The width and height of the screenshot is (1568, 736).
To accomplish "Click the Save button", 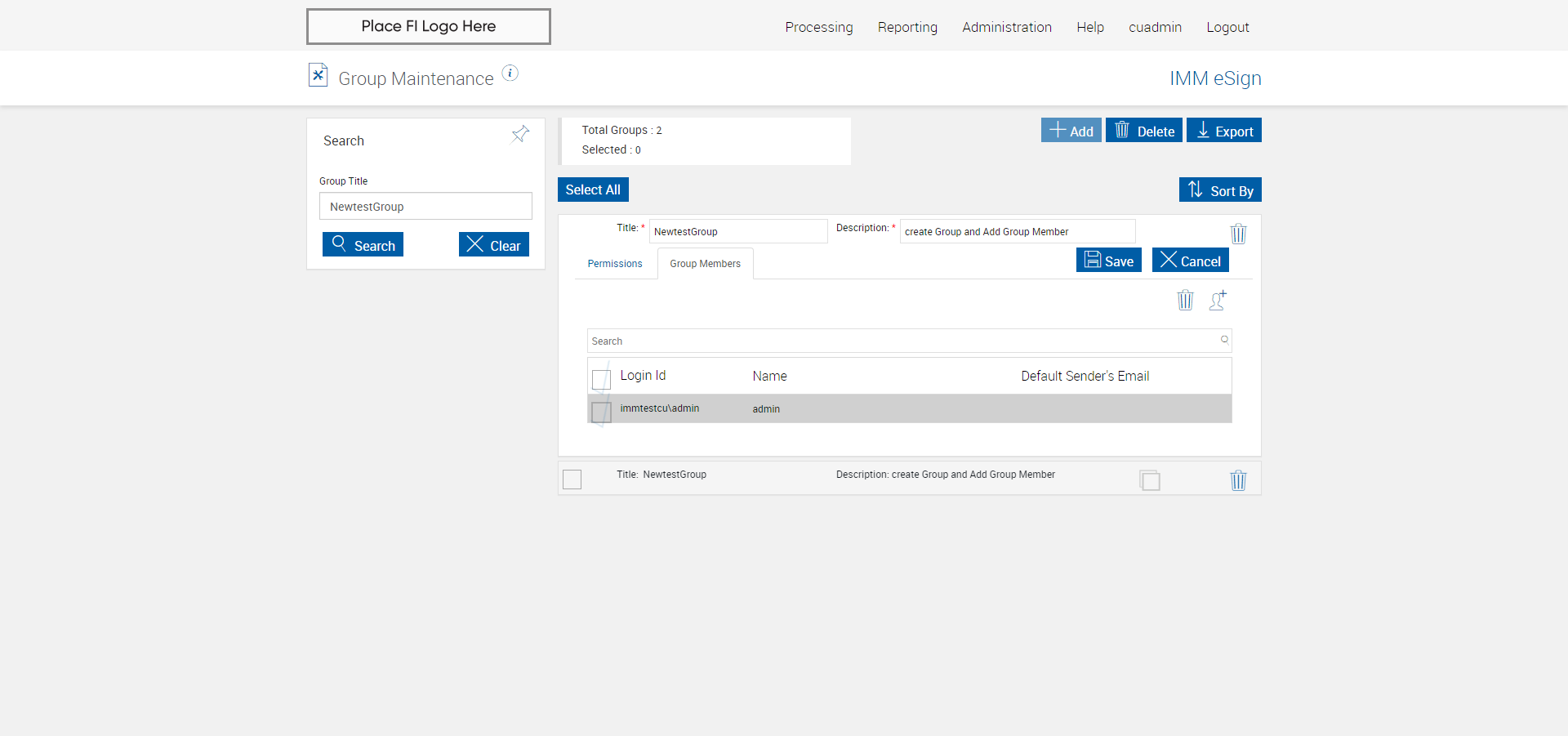I will point(1108,261).
